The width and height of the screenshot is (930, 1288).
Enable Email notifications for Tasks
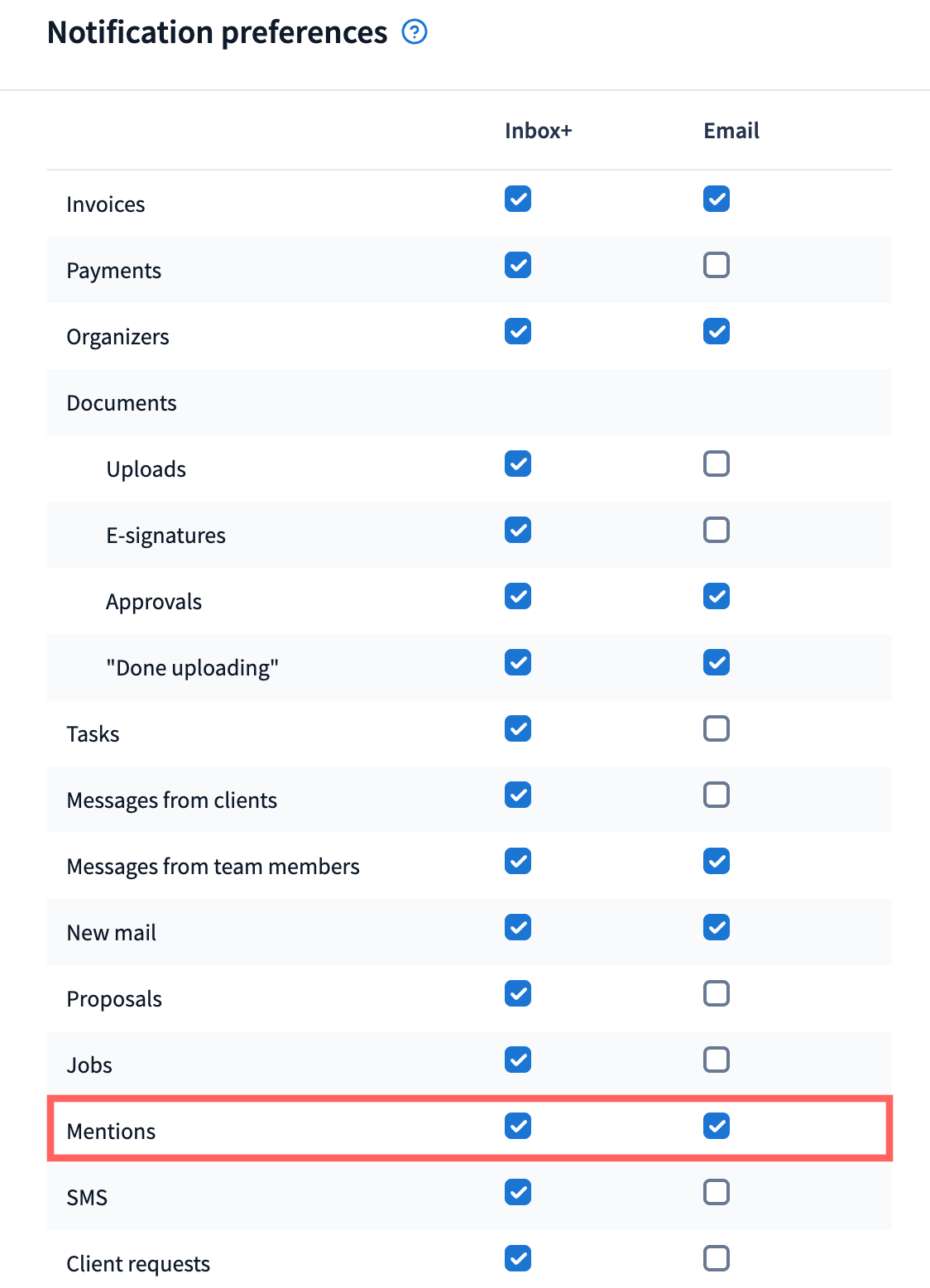(717, 728)
